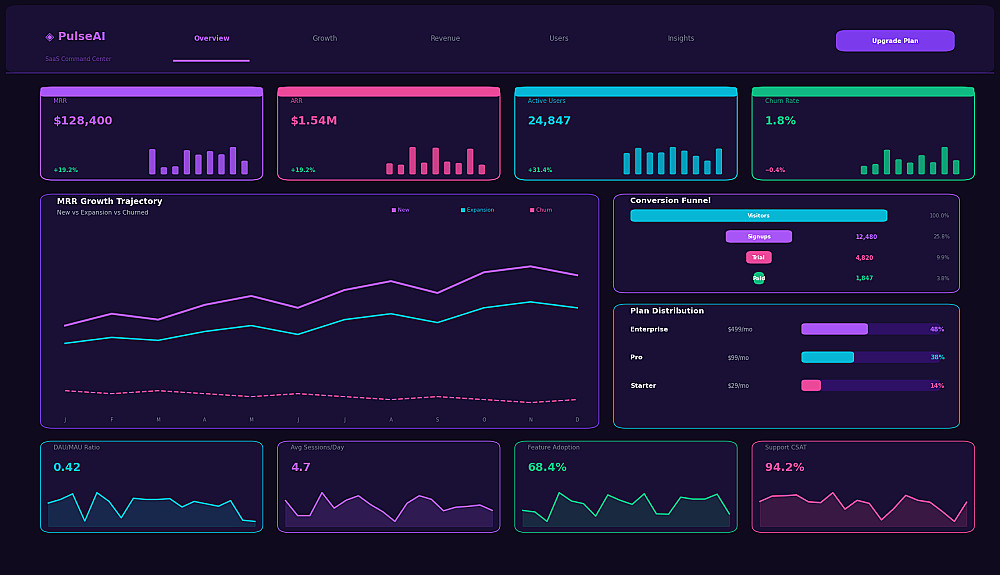Open the MRR $128,400 card

152,133
